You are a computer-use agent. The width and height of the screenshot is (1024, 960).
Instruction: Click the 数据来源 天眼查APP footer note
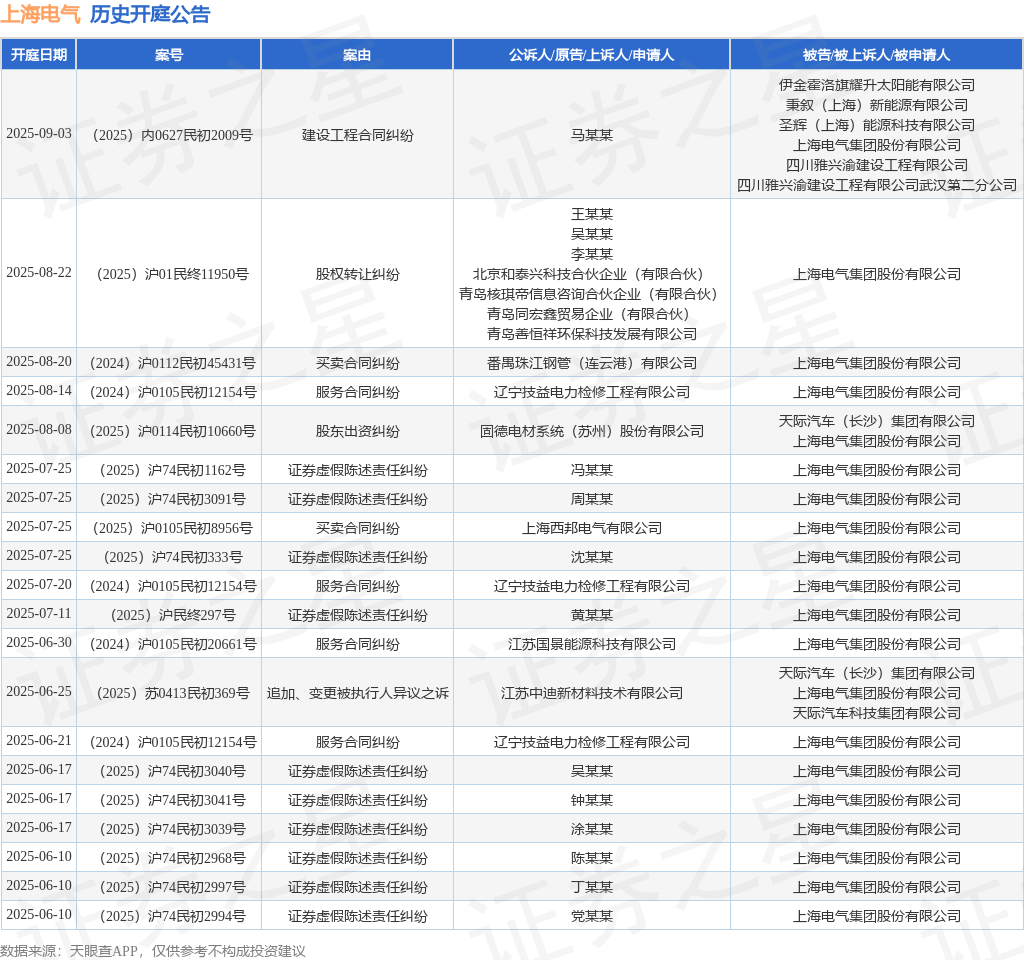153,951
